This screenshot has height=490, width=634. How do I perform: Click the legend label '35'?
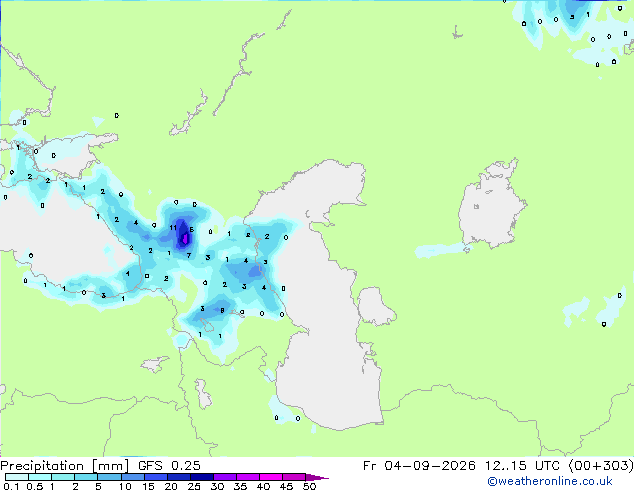point(240,486)
